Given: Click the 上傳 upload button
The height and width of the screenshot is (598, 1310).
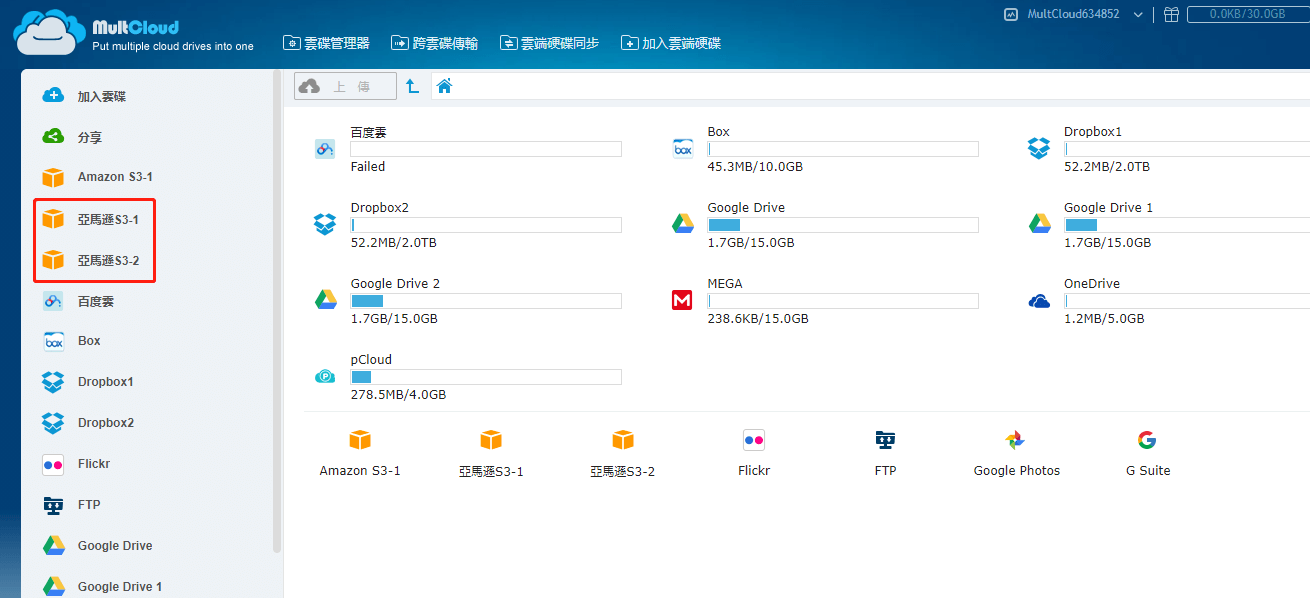Looking at the screenshot, I should click(x=345, y=87).
